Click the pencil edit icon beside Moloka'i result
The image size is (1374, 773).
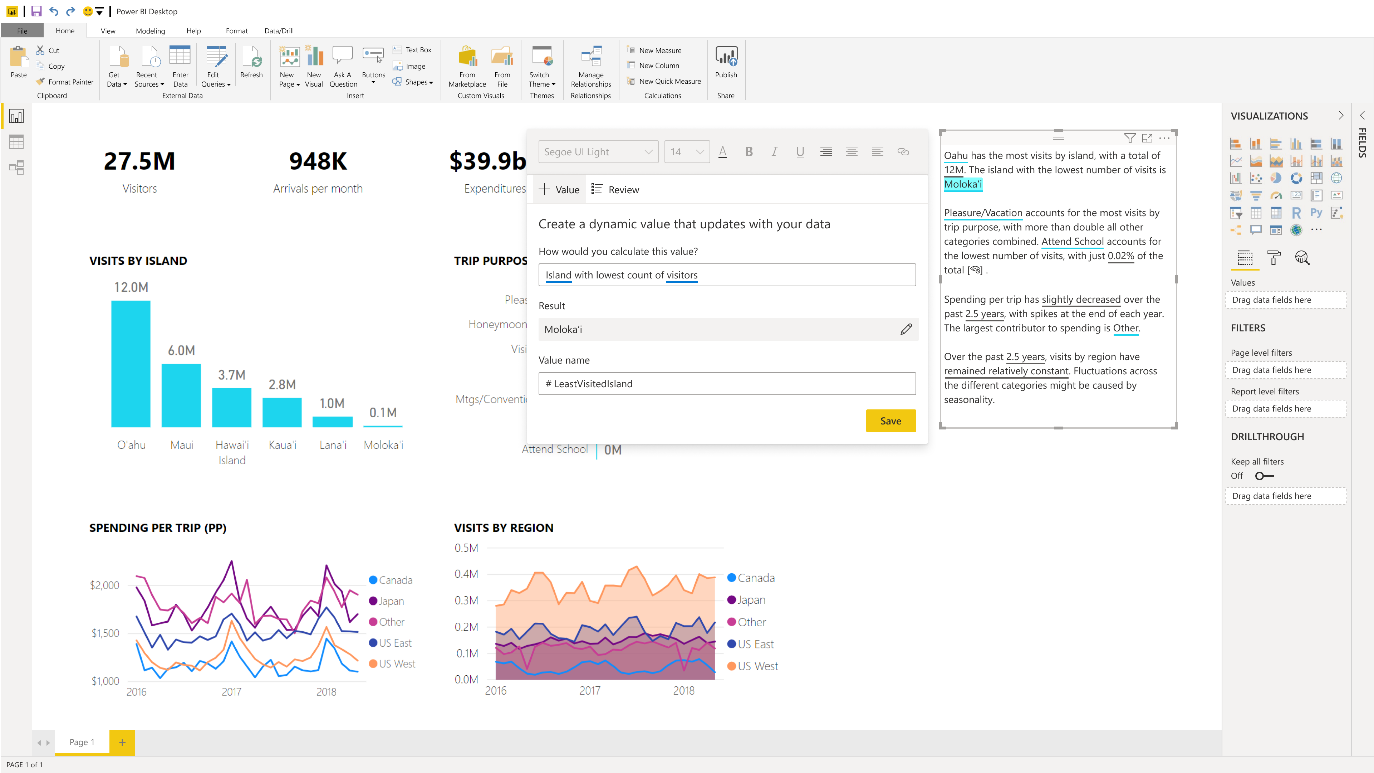click(906, 329)
